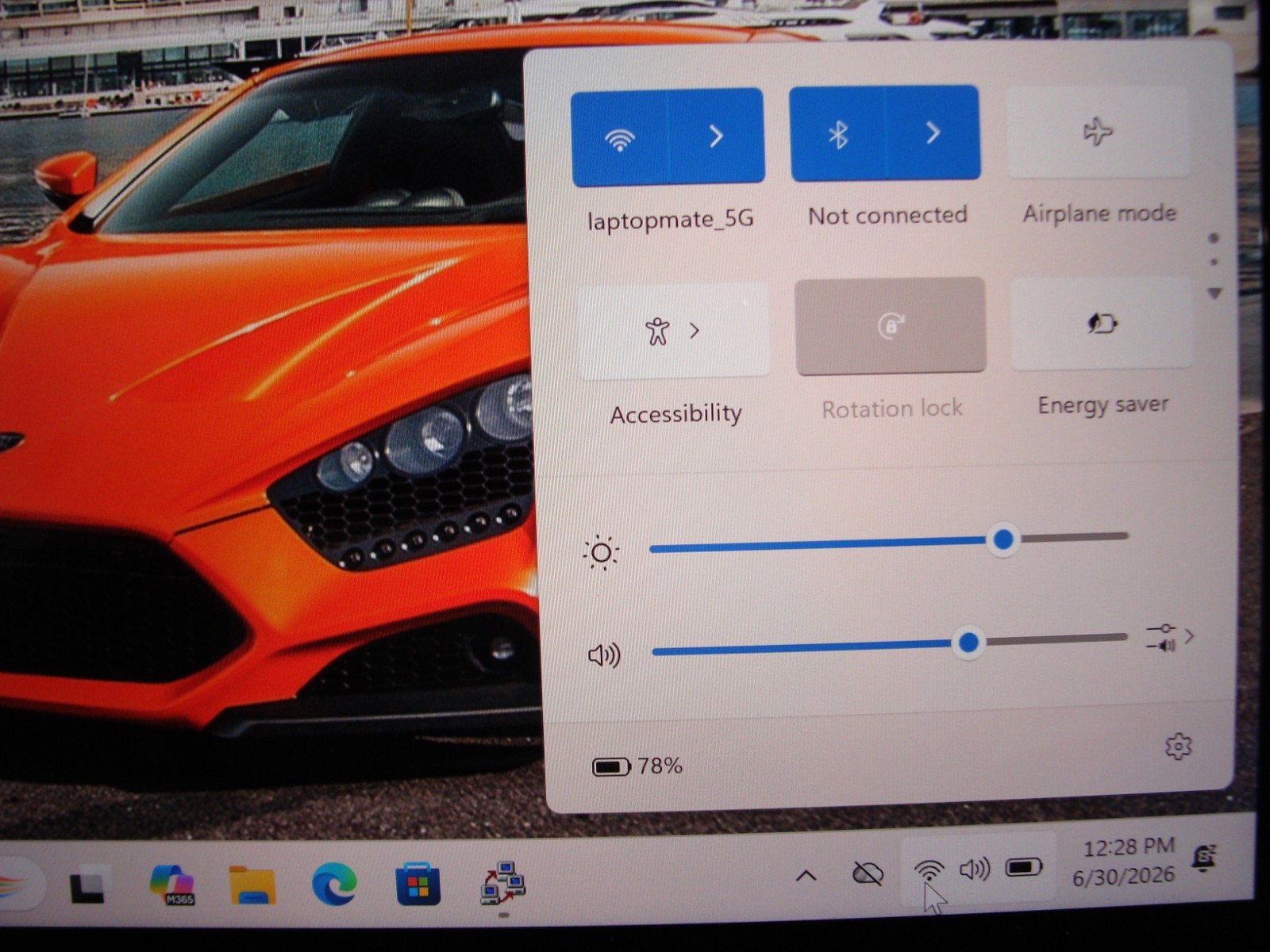
Task: Open the Microsoft Store taskbar icon
Action: [418, 884]
